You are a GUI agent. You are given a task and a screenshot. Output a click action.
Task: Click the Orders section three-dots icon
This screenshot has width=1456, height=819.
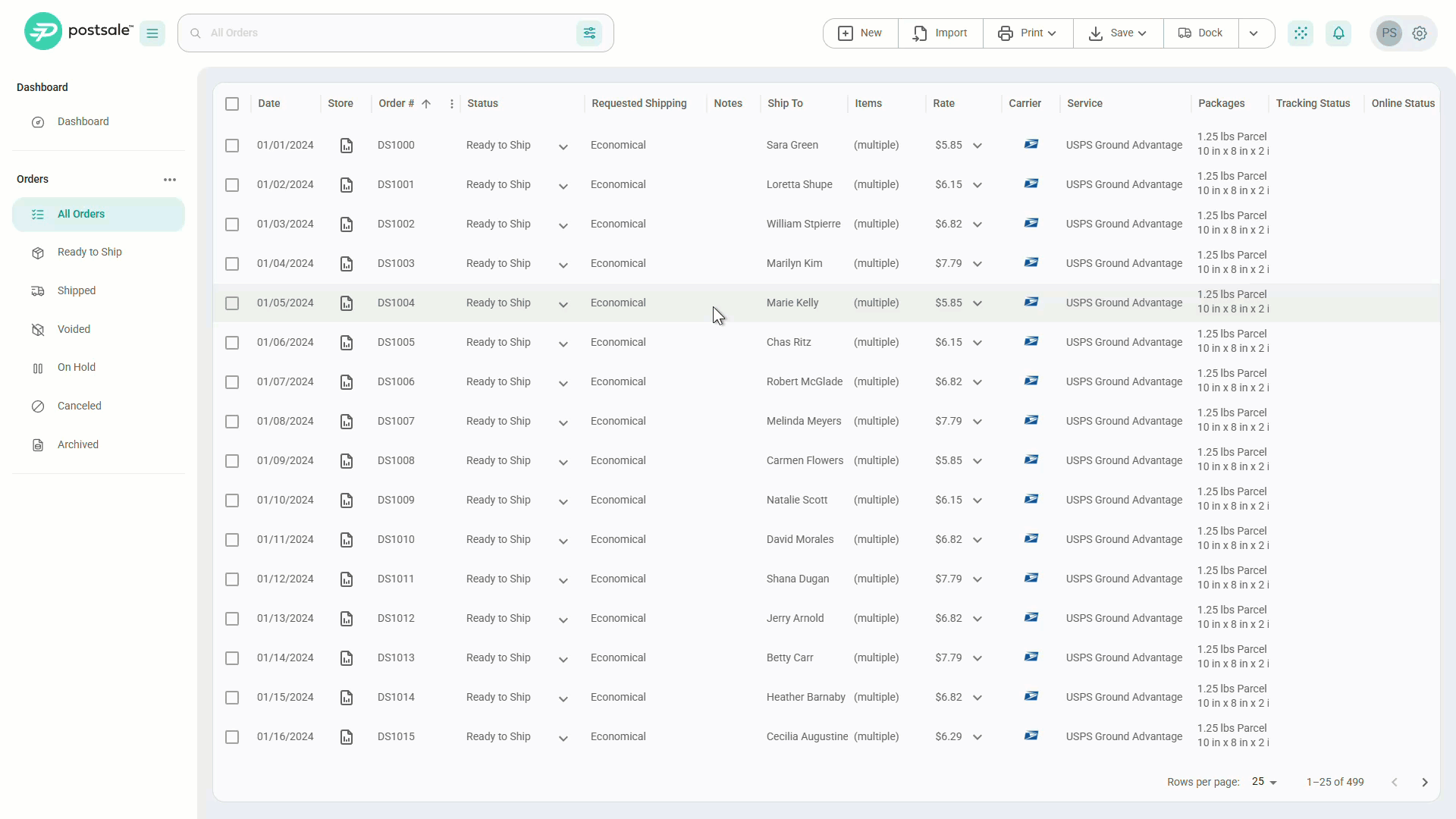[x=170, y=180]
